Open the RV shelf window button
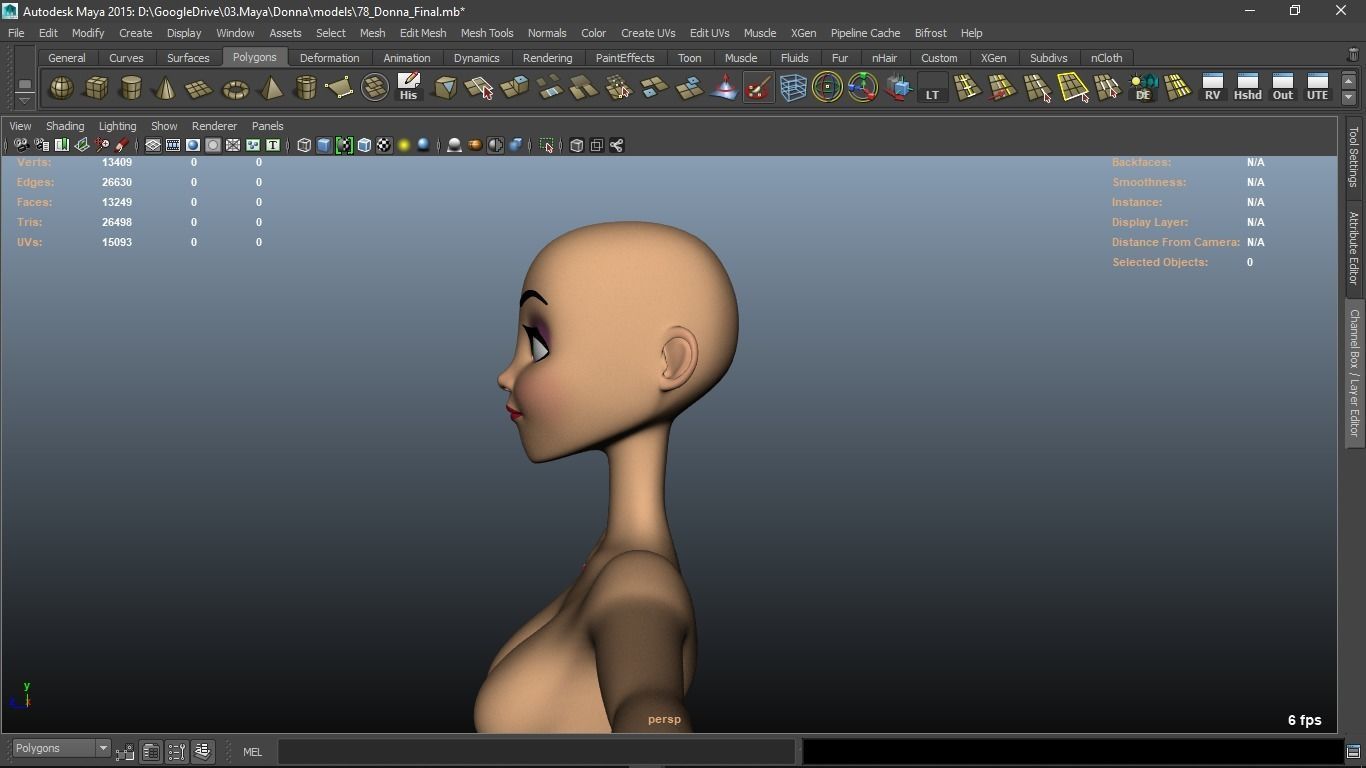 (x=1212, y=88)
